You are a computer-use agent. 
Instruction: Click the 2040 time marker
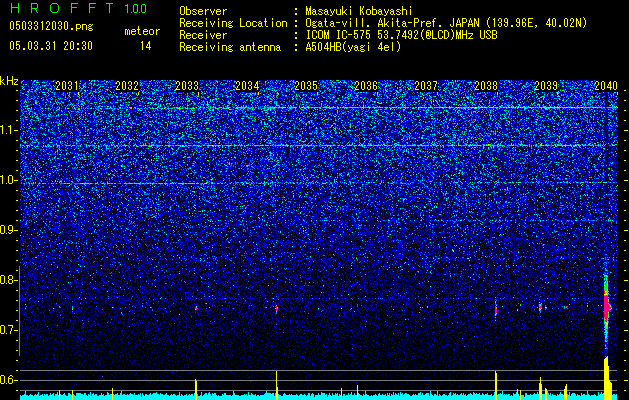tap(606, 86)
